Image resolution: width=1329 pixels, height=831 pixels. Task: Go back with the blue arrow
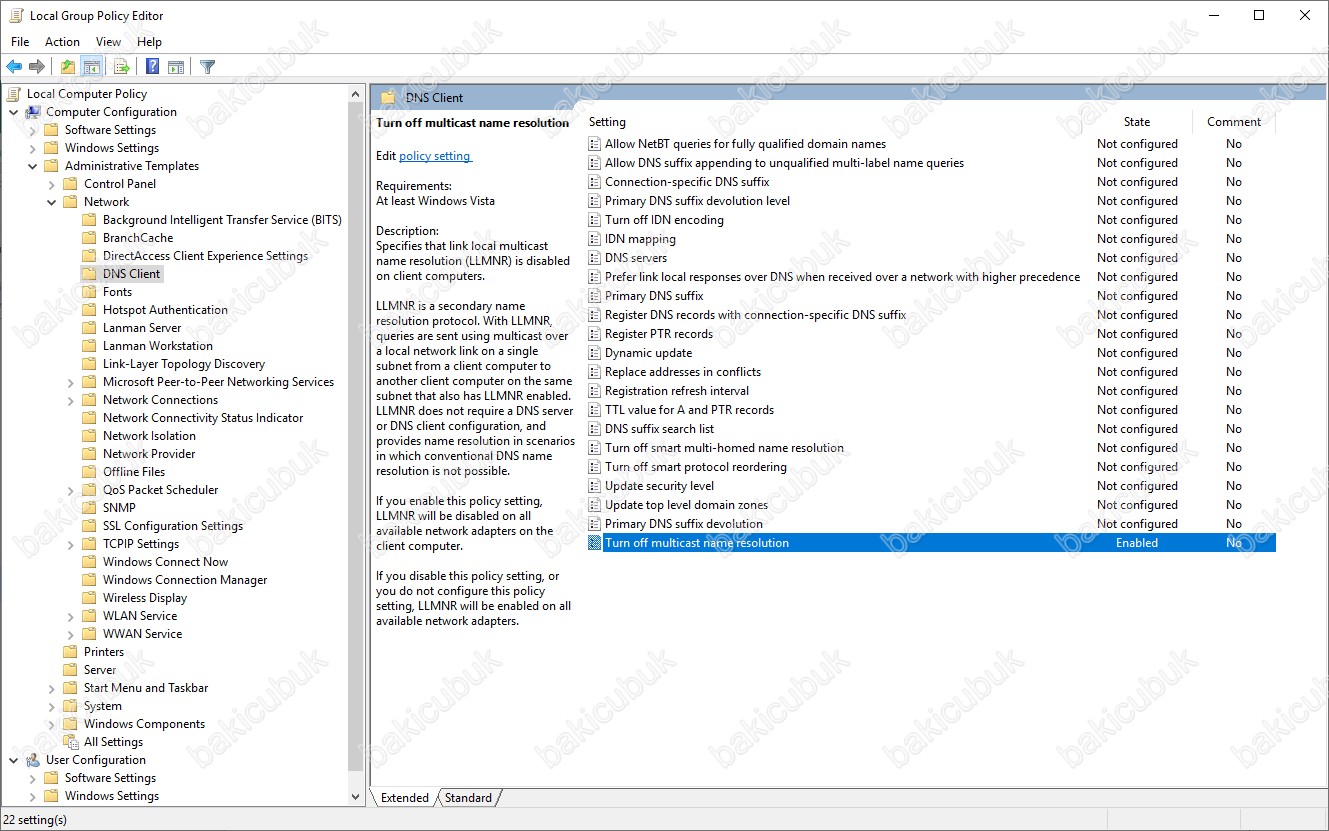[x=14, y=67]
